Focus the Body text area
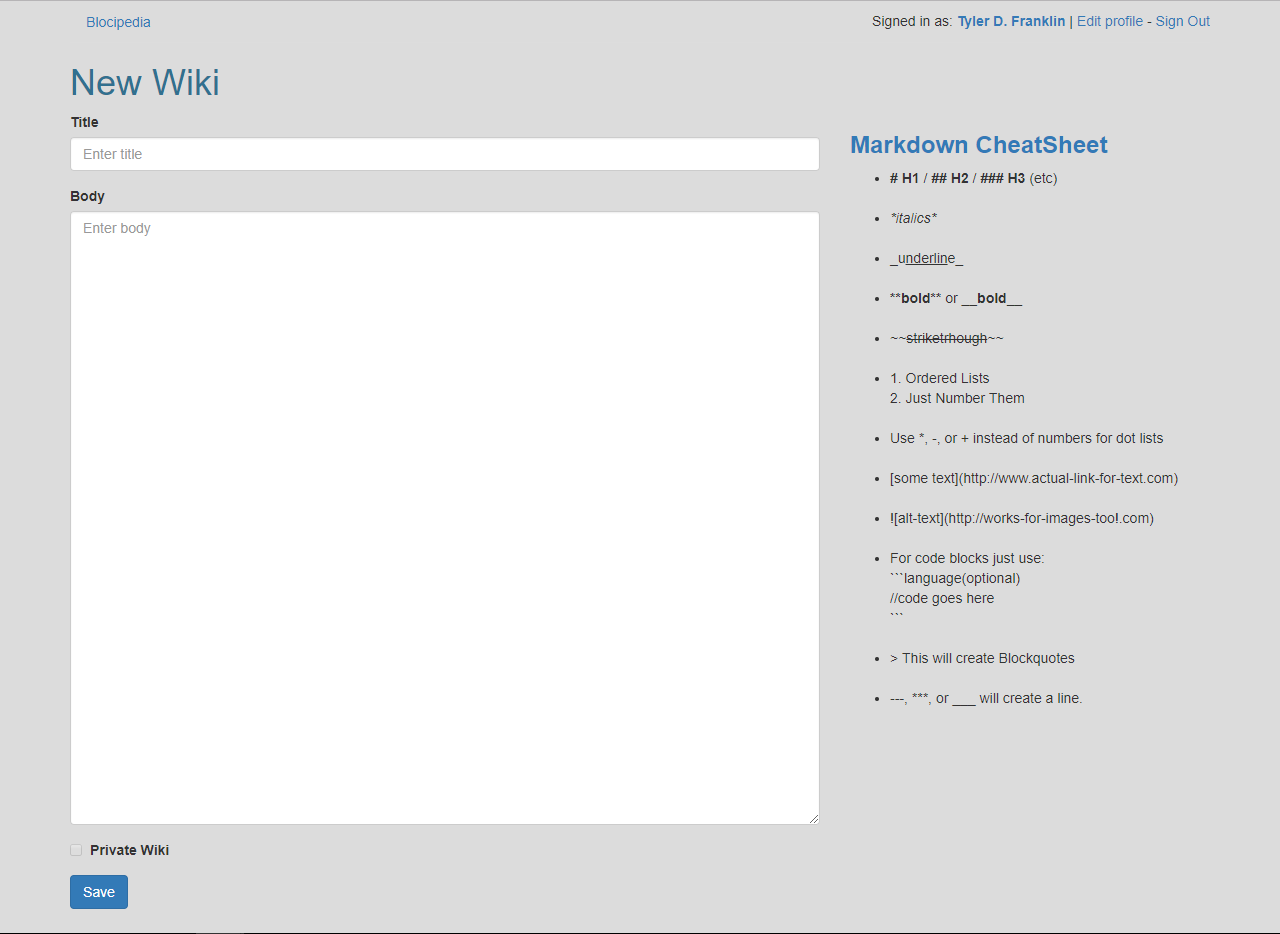 445,518
